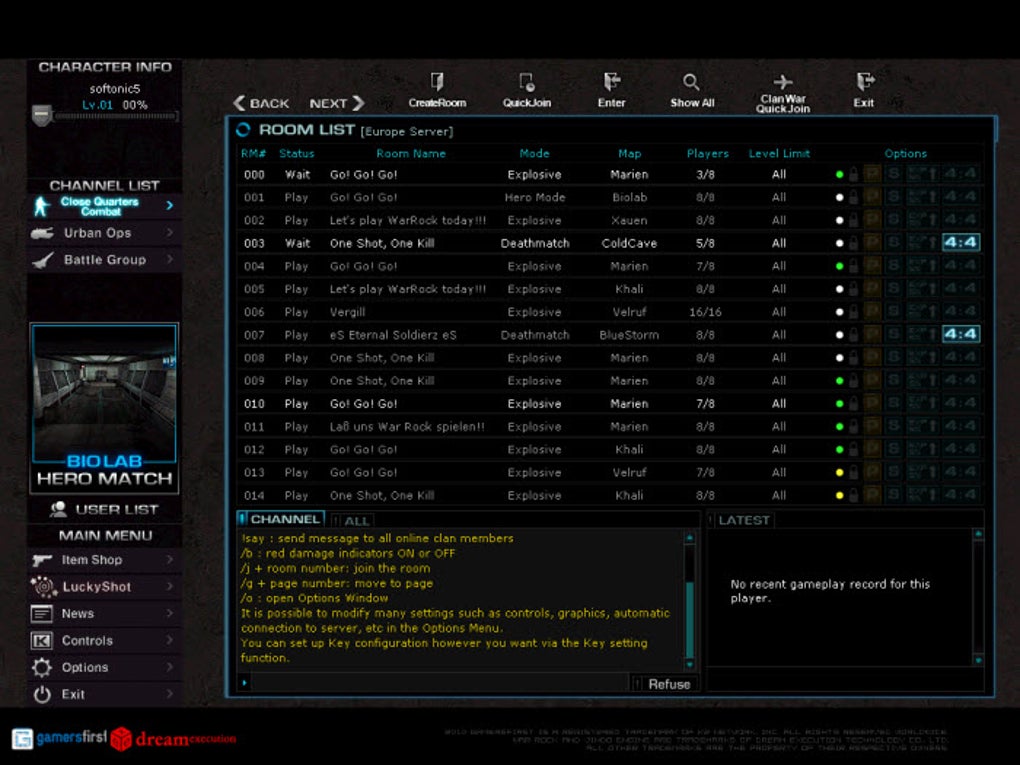This screenshot has height=765, width=1020.
Task: Click the Clan War Quick Join icon
Action: tap(783, 82)
